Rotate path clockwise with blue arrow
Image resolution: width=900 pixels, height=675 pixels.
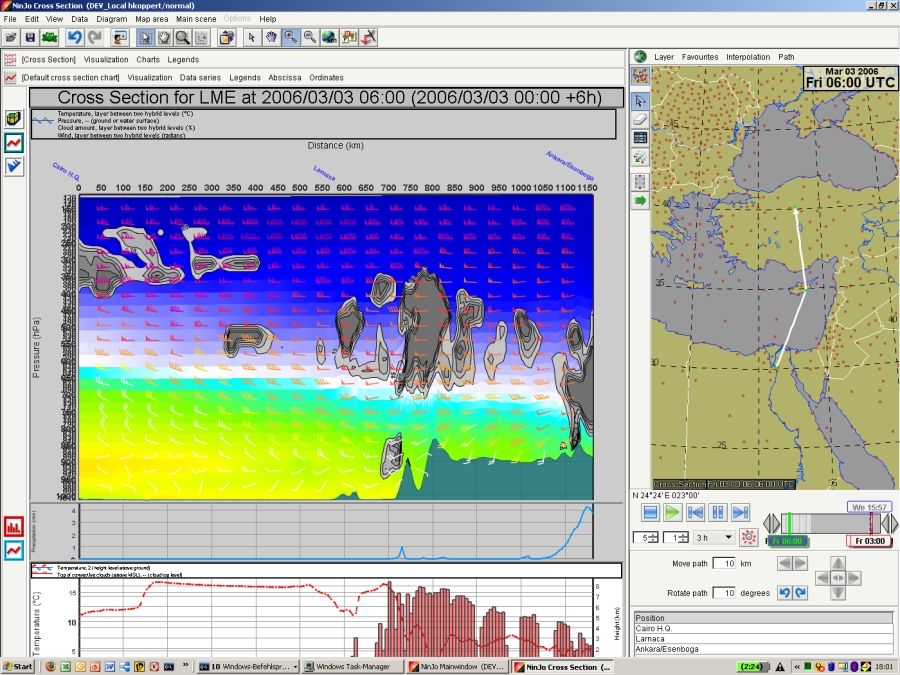tap(800, 593)
